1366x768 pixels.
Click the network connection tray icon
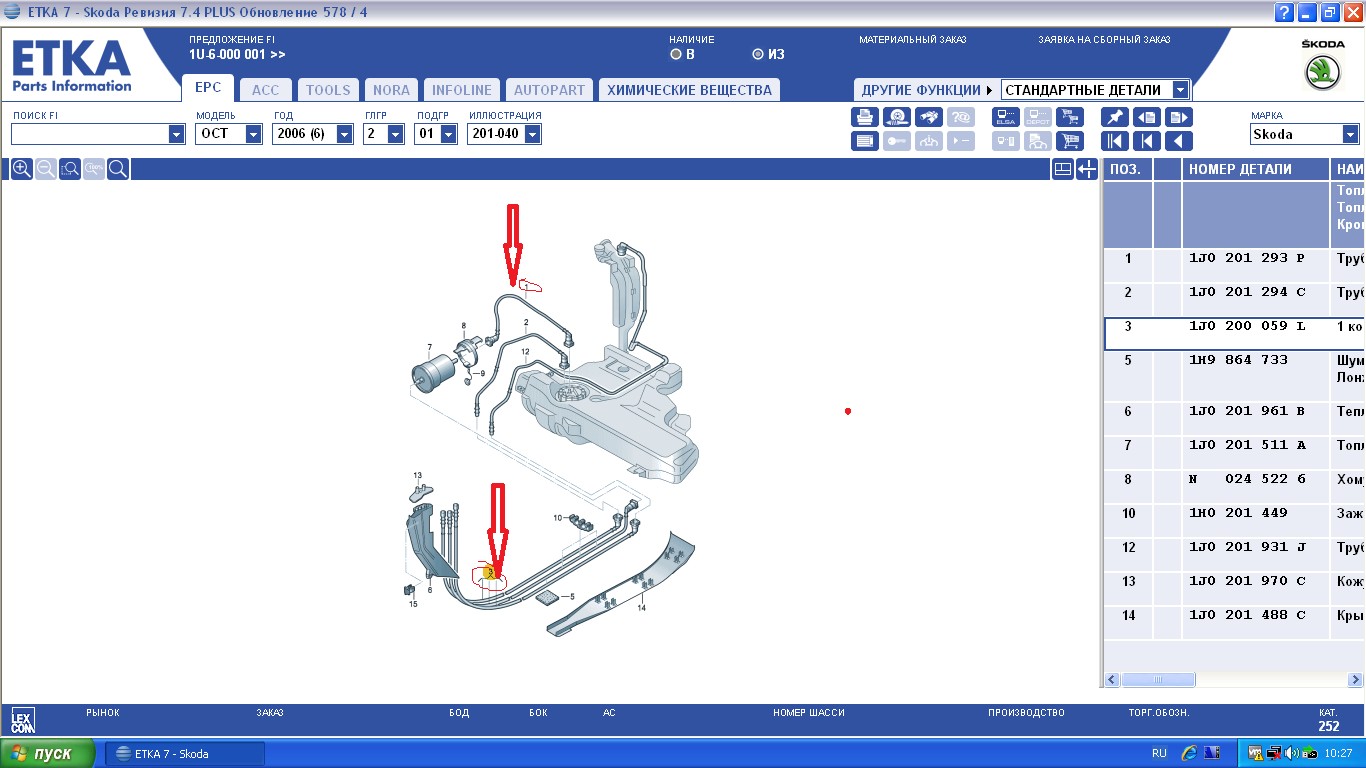click(1274, 753)
